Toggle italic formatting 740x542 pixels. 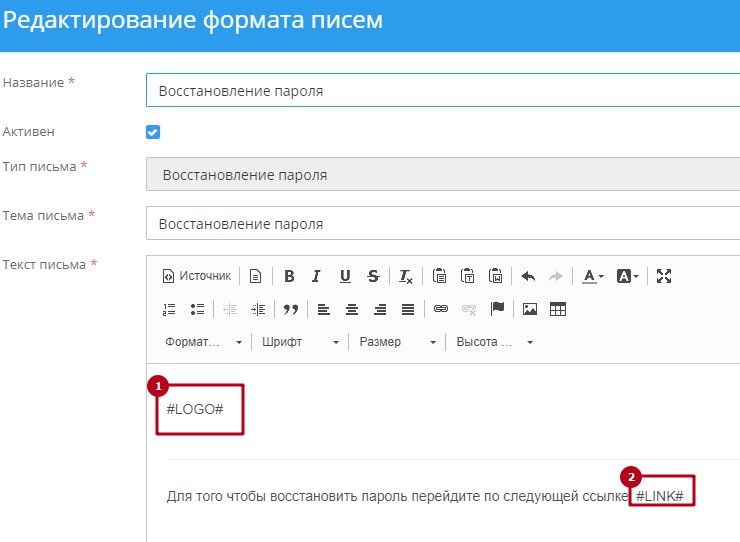pos(317,276)
